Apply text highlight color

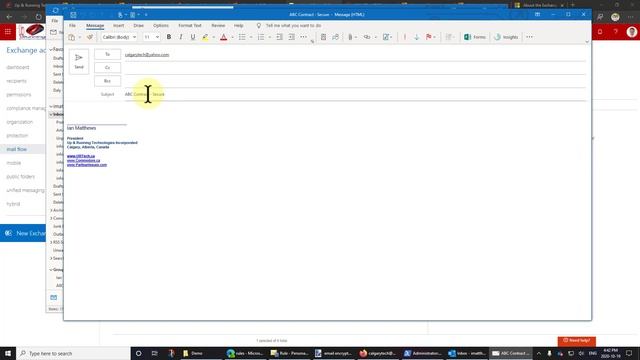pos(205,37)
